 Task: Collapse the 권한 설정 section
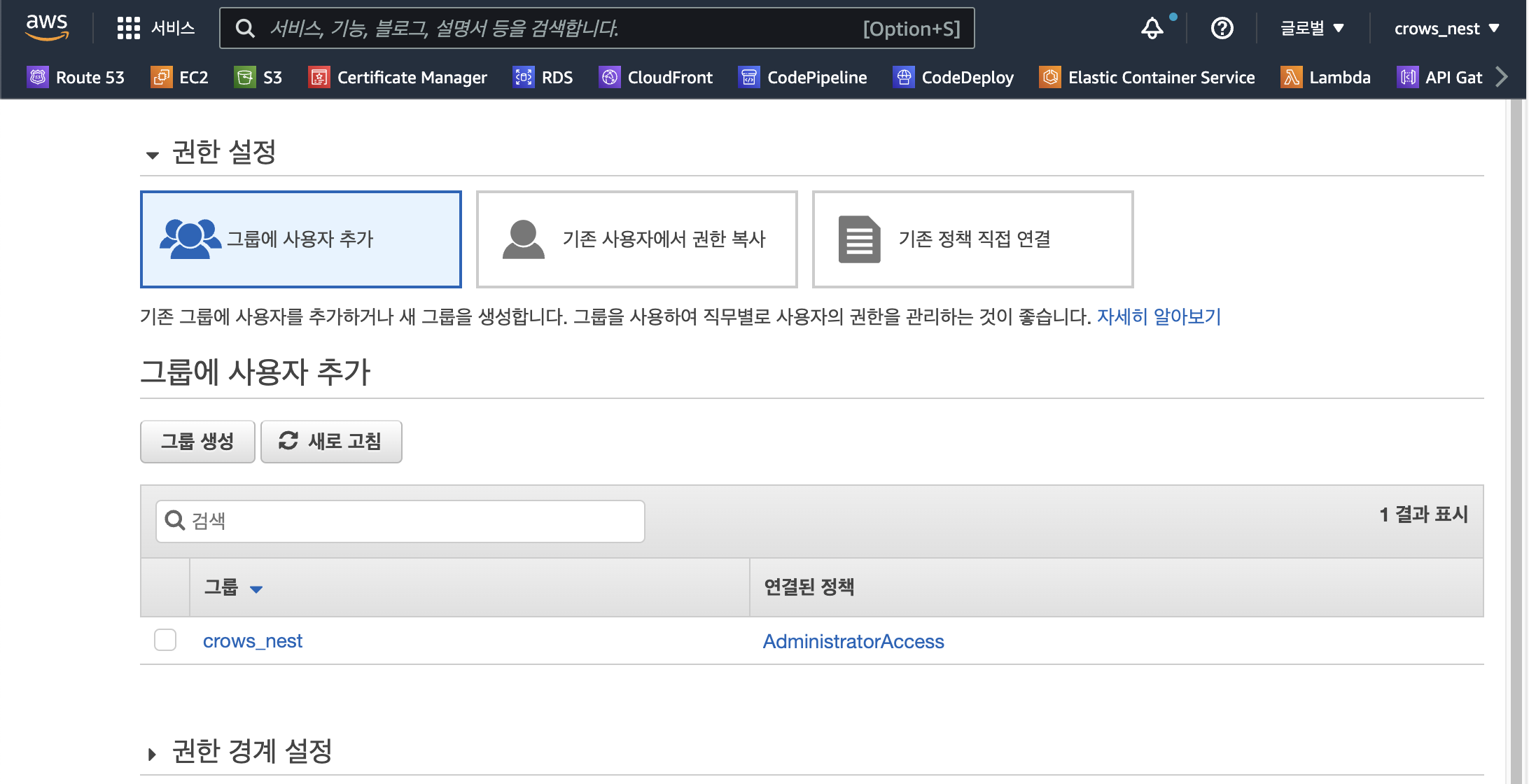tap(153, 155)
